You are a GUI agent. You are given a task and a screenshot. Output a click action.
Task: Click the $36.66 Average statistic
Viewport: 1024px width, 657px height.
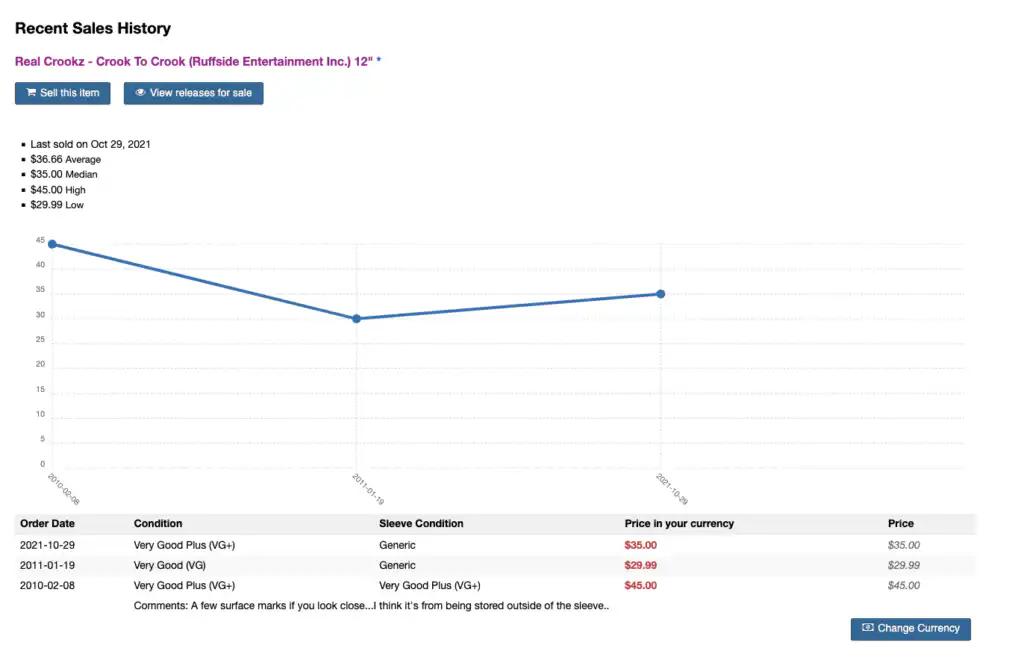[64, 159]
